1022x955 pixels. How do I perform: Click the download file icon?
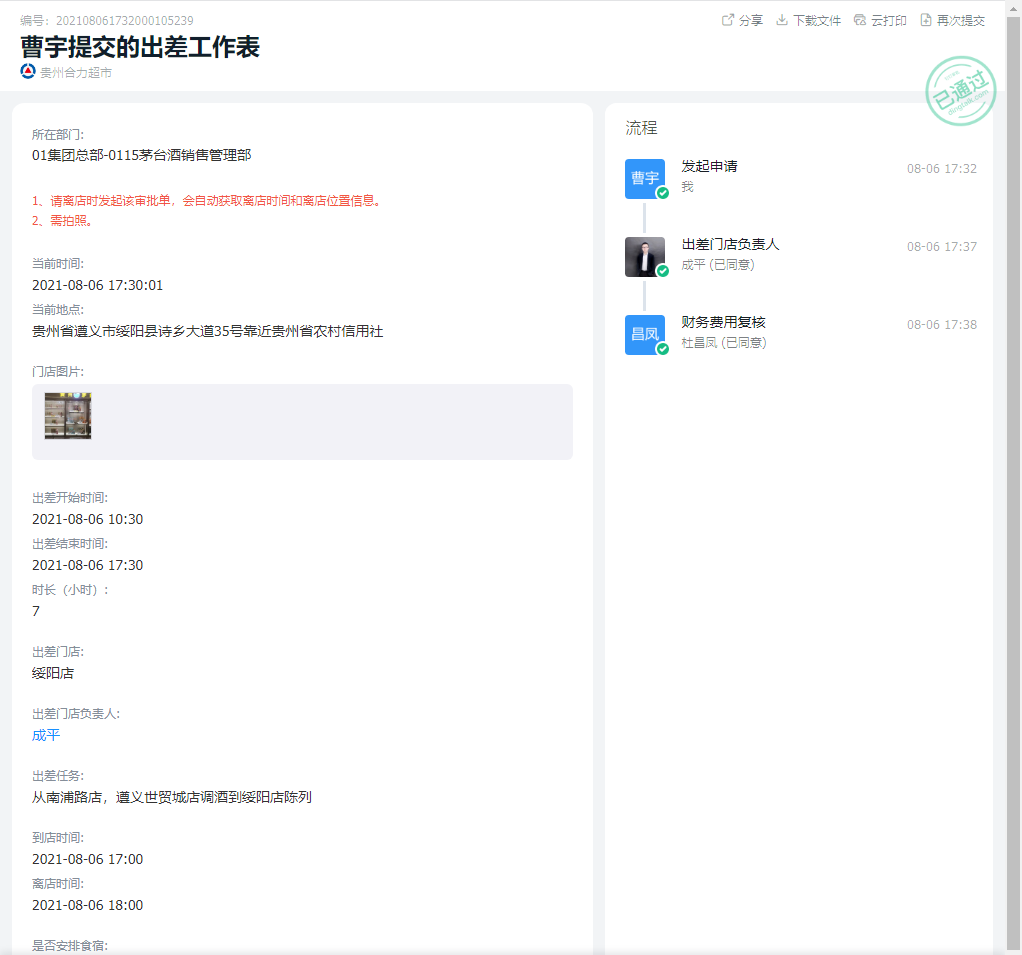782,20
